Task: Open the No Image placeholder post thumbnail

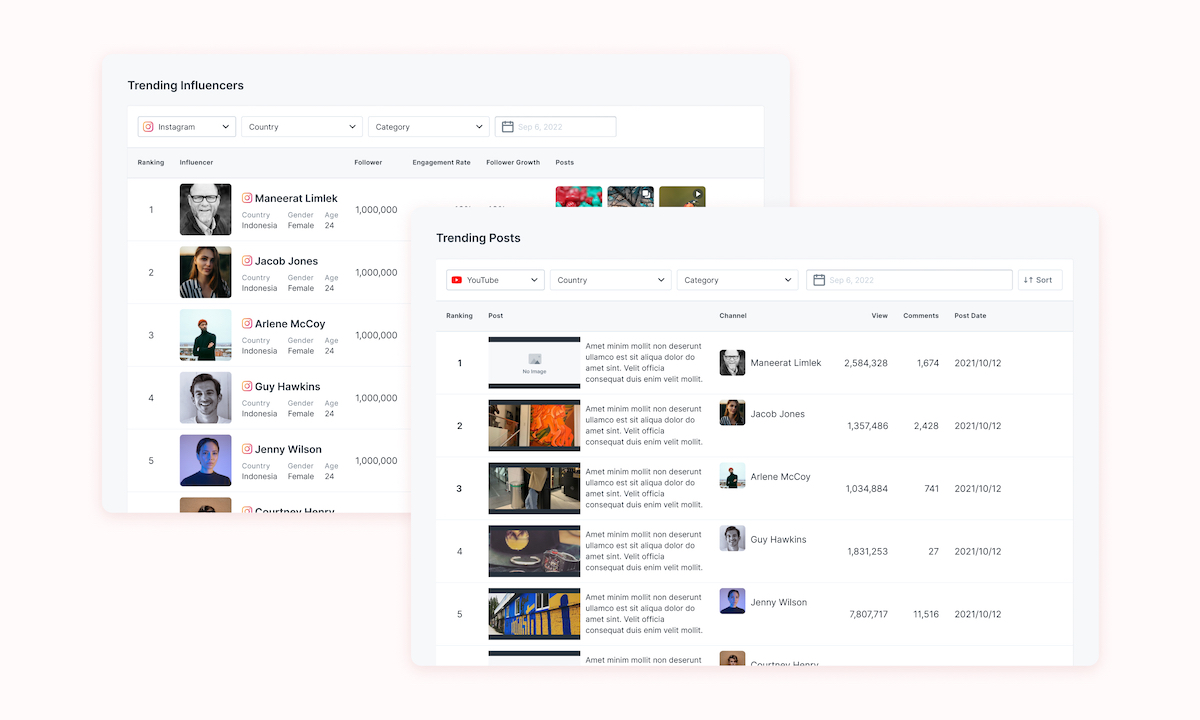Action: (x=534, y=362)
